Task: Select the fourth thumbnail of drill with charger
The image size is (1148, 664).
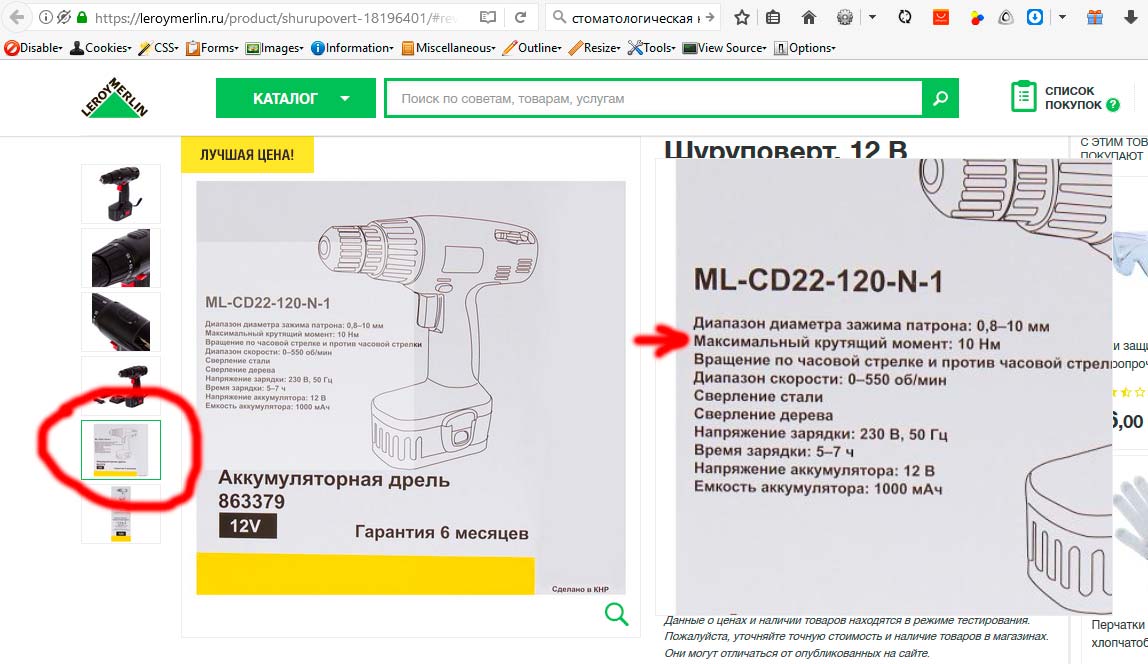Action: pyautogui.click(x=121, y=386)
